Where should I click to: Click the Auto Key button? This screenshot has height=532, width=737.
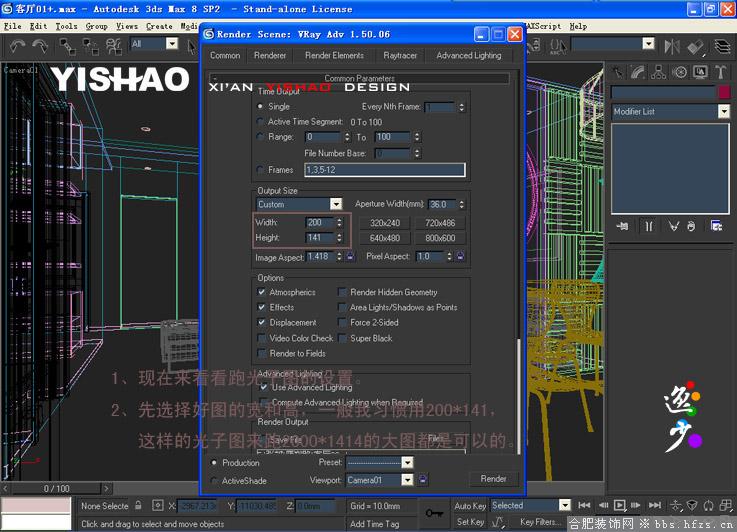click(x=470, y=506)
